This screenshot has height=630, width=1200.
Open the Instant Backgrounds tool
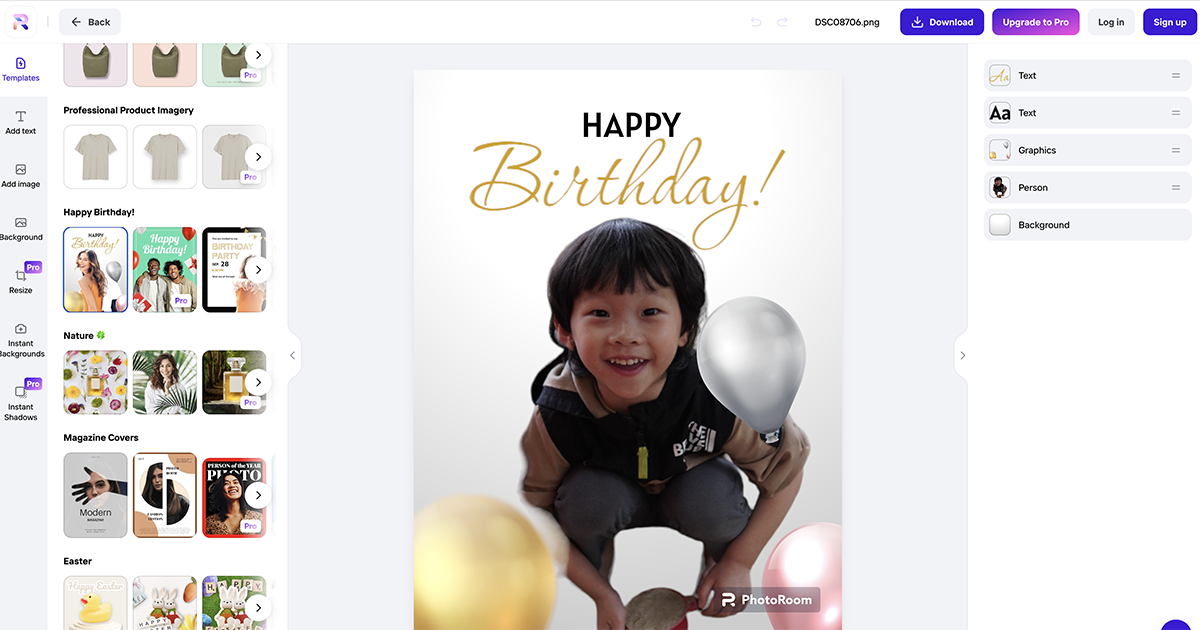coord(21,341)
